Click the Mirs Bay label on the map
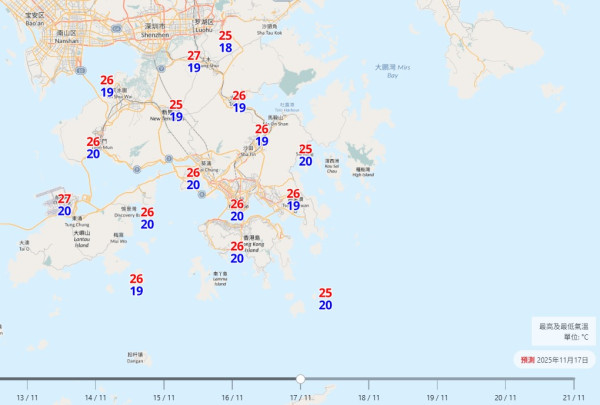The image size is (600, 405). coord(386,71)
